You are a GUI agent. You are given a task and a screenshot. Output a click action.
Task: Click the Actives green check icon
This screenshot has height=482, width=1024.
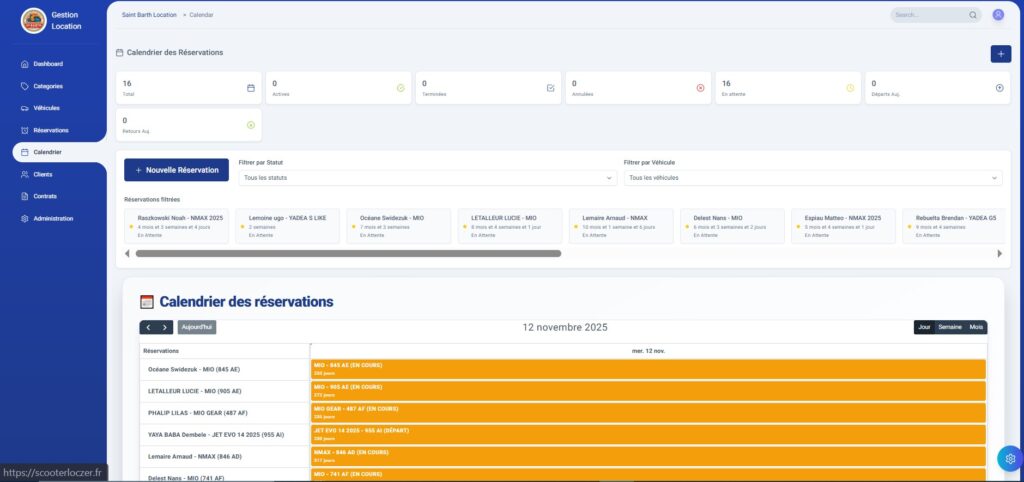click(x=400, y=88)
